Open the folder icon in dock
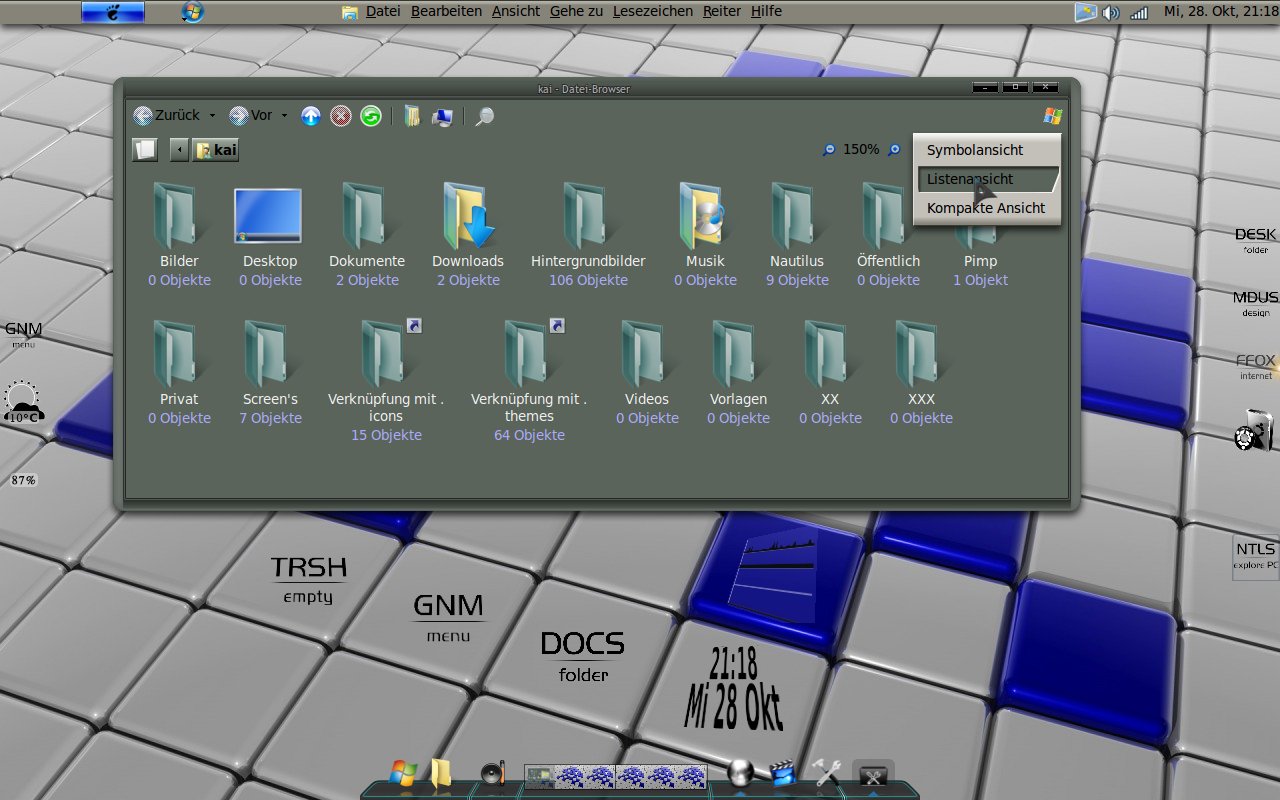 (x=441, y=773)
